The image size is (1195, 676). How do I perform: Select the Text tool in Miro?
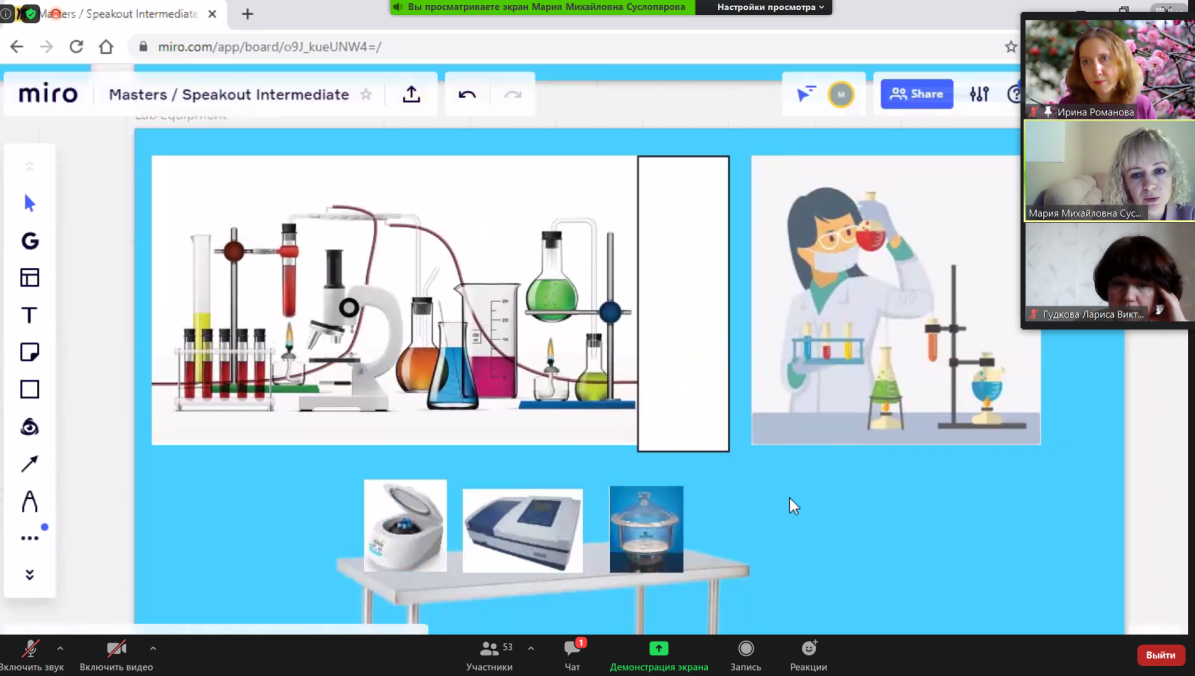(29, 315)
